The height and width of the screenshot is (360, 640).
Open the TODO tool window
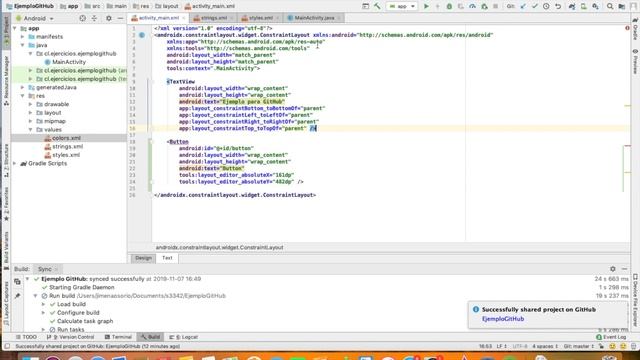point(26,337)
